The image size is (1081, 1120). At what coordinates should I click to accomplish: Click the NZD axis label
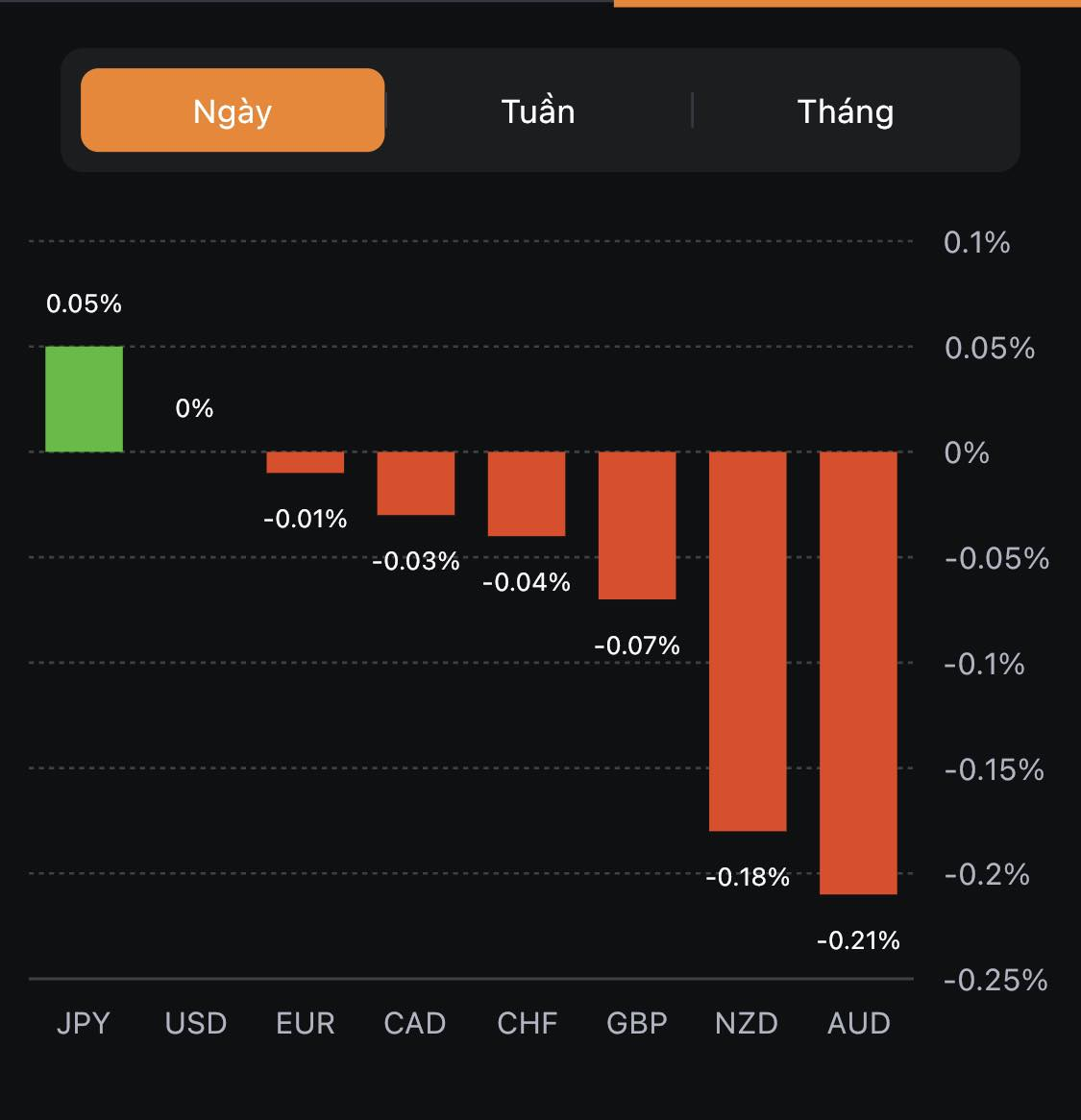(x=747, y=1023)
